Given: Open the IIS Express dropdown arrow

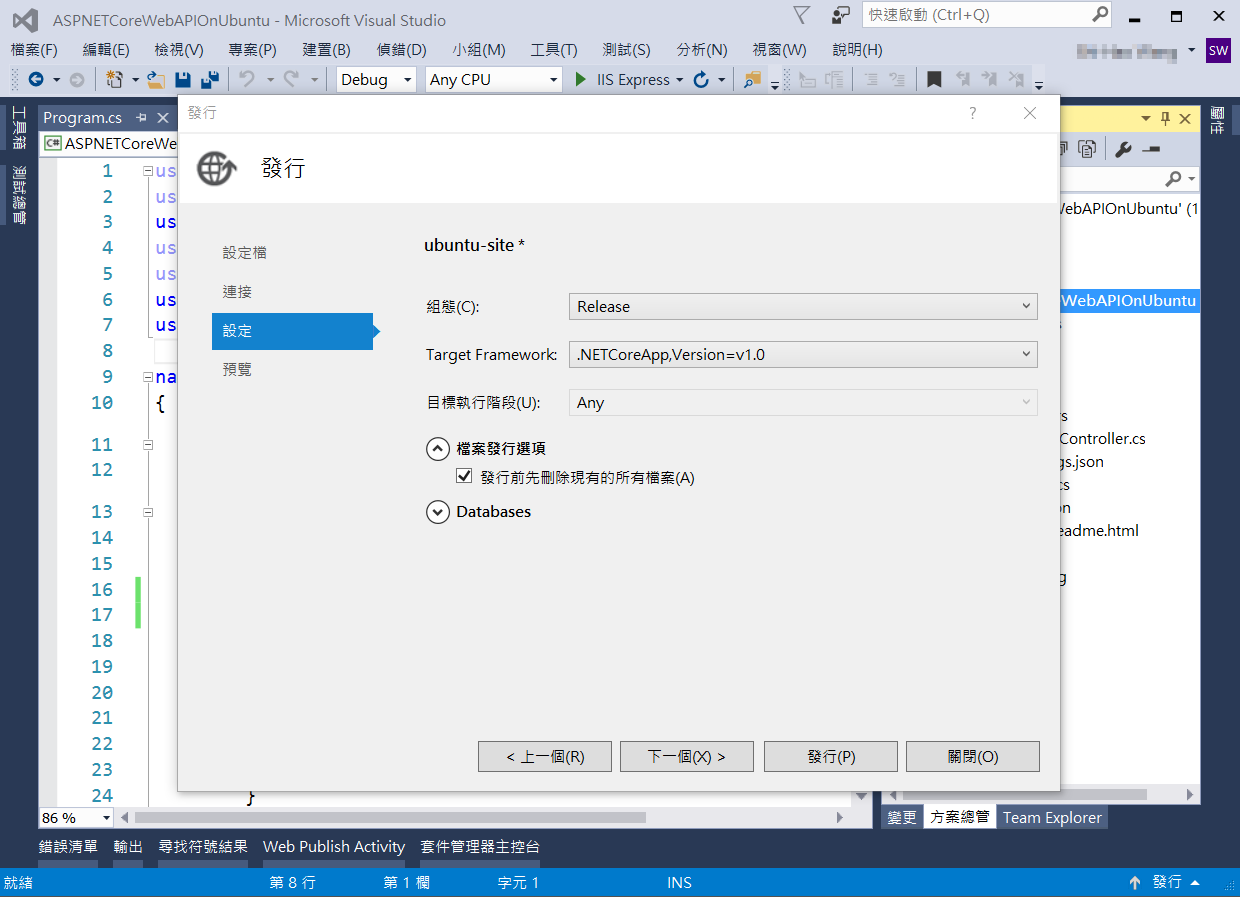Looking at the screenshot, I should 680,80.
